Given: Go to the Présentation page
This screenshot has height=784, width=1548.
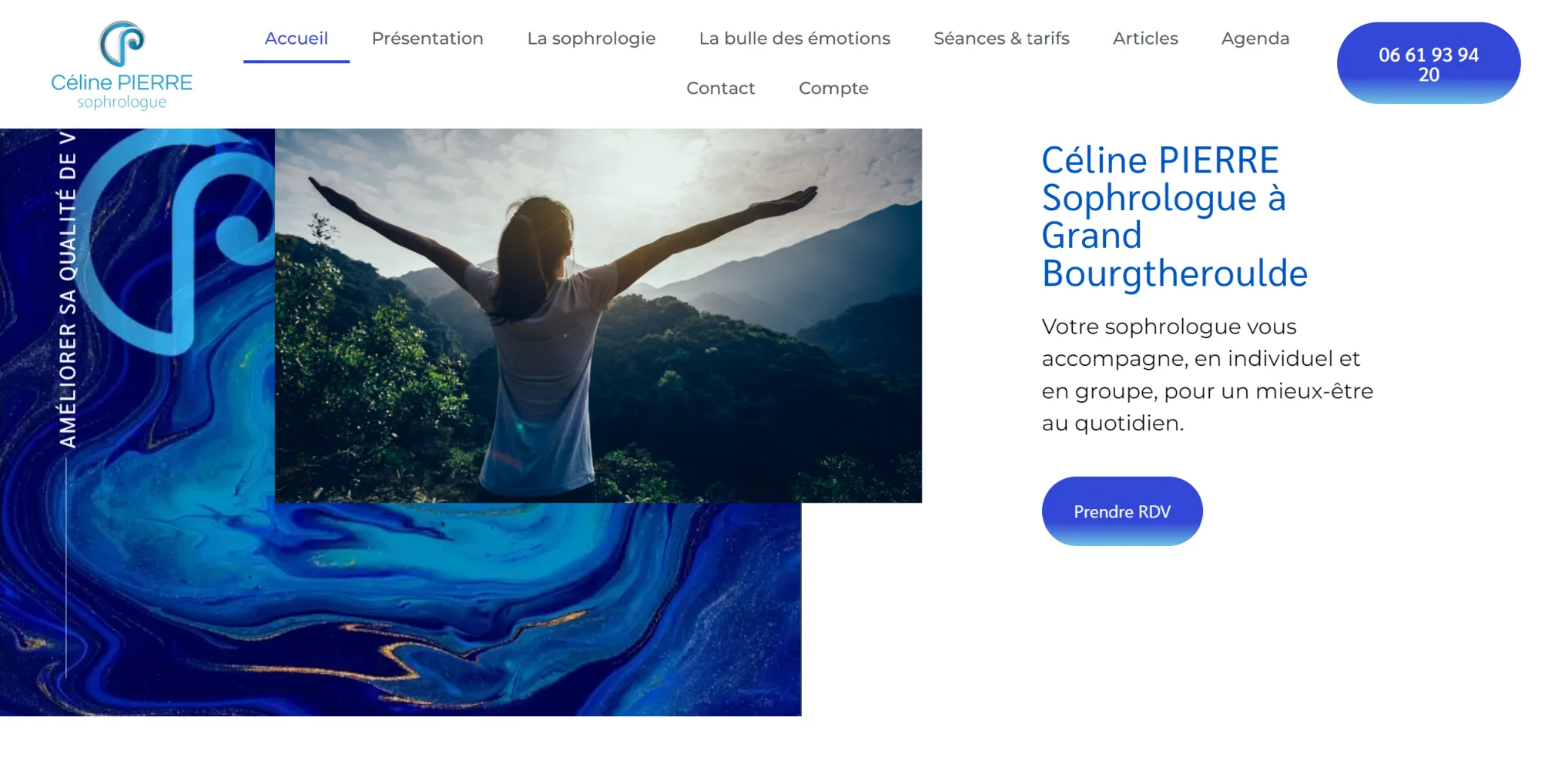Looking at the screenshot, I should (x=427, y=39).
